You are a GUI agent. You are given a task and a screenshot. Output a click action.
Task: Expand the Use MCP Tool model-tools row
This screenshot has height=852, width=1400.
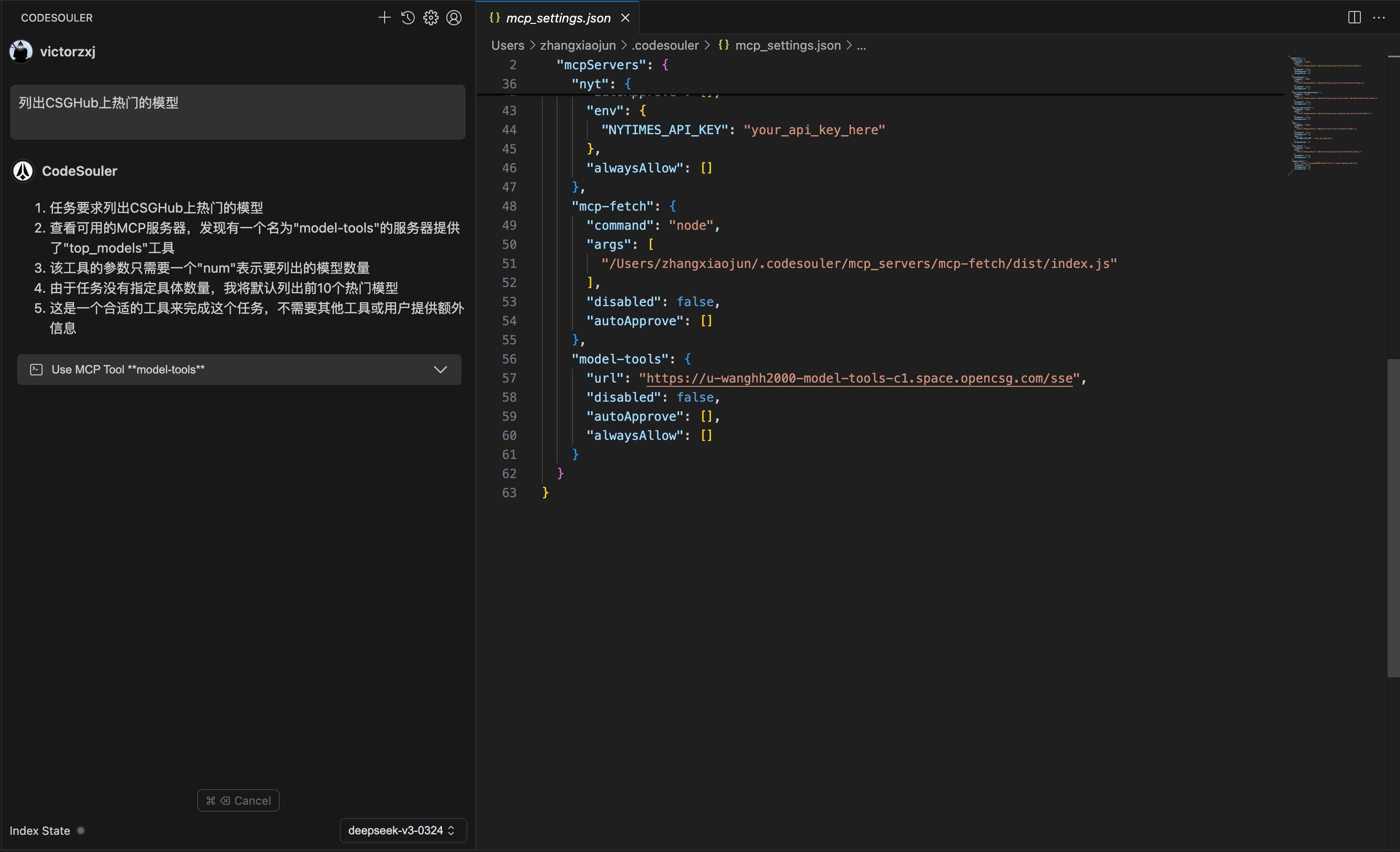[441, 370]
